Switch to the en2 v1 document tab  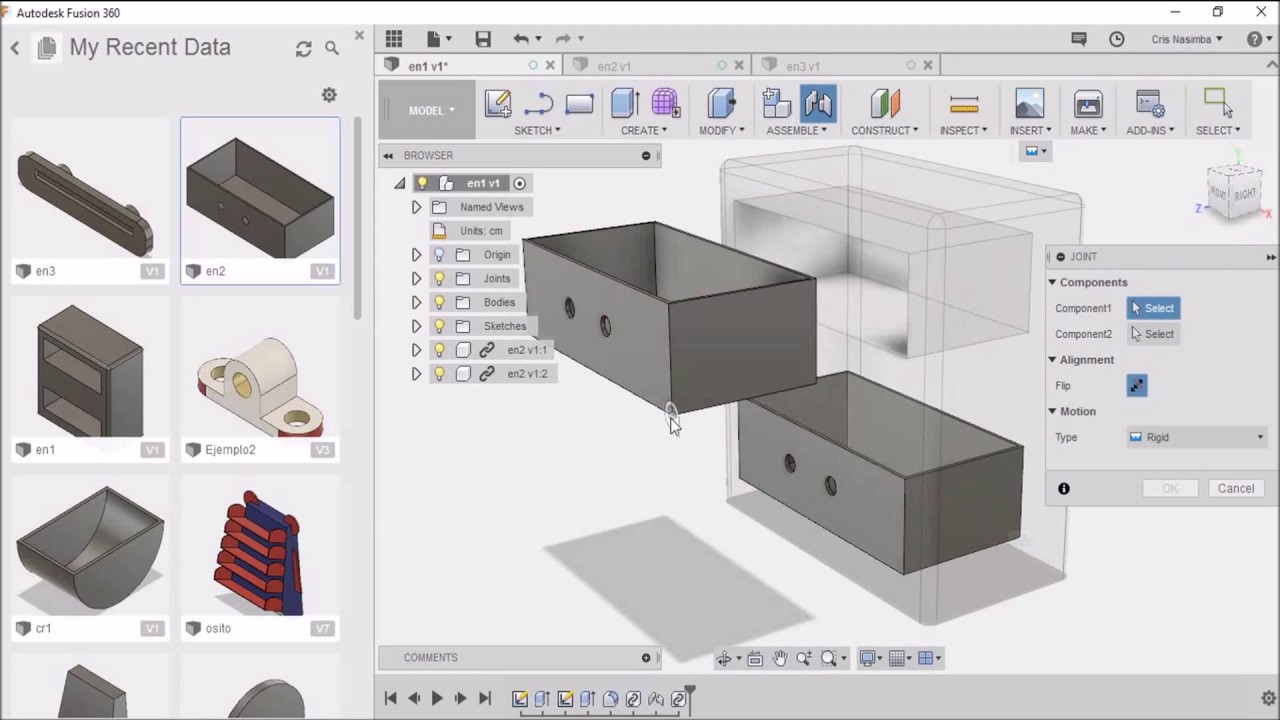point(614,66)
